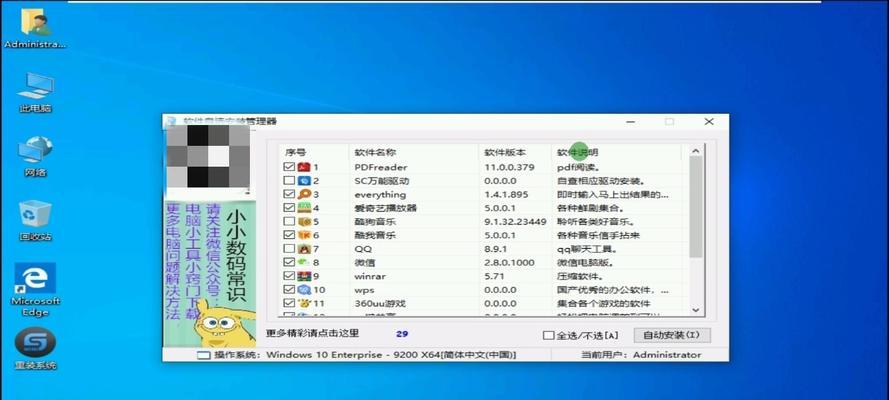Select the 微信 name cell

[x=365, y=262]
